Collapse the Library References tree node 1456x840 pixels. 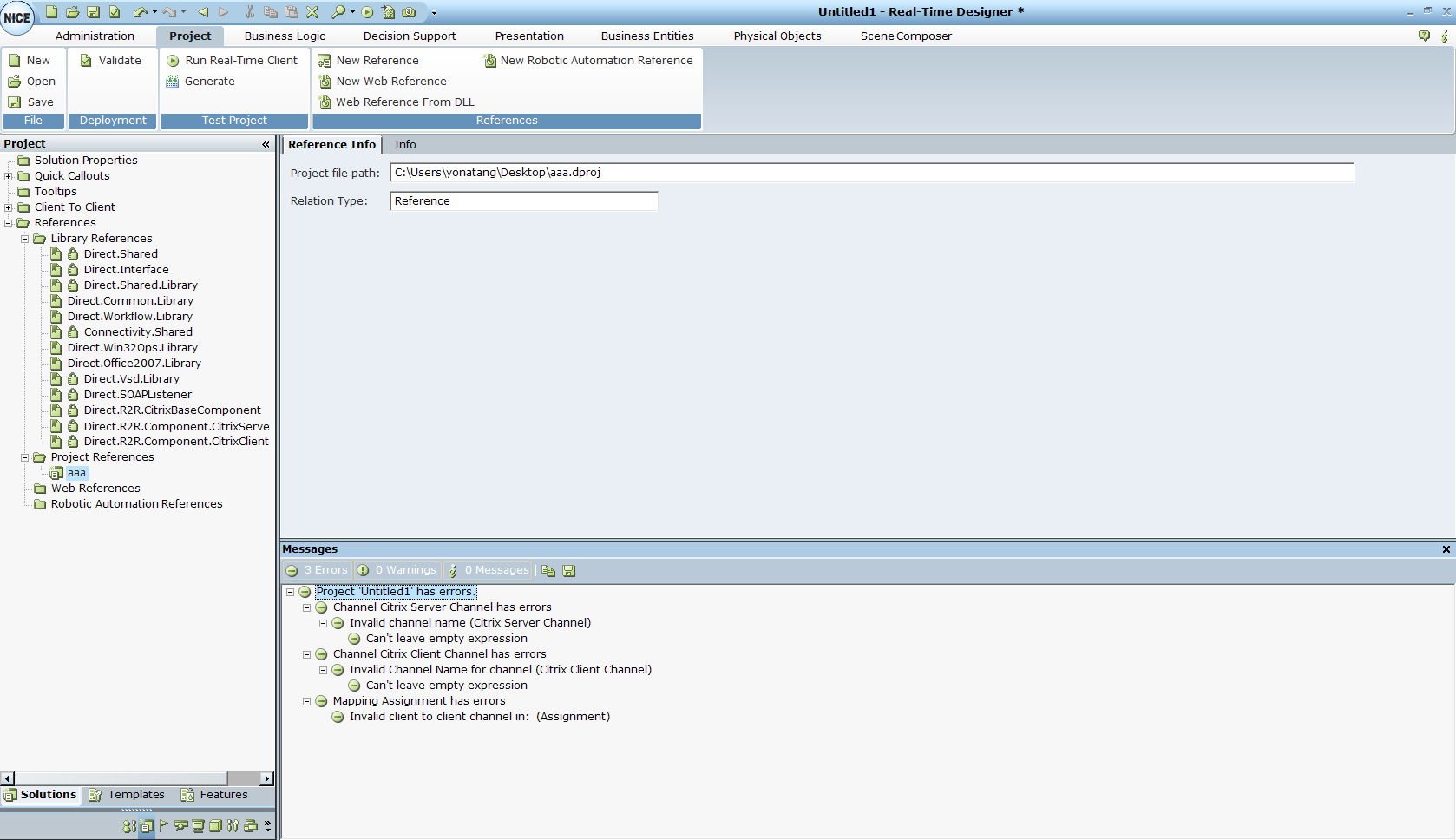click(x=24, y=239)
